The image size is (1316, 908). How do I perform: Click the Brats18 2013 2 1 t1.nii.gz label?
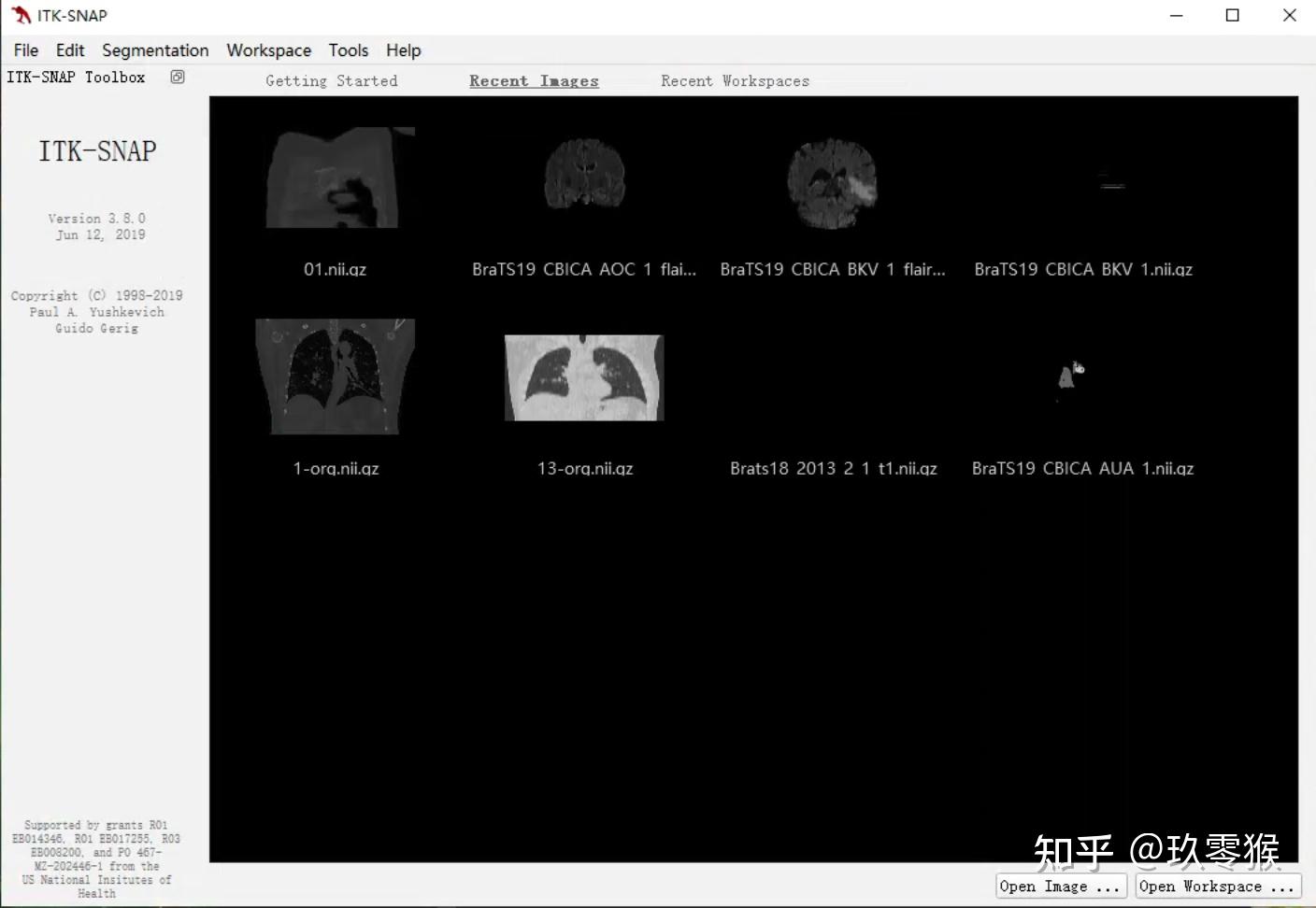(834, 468)
